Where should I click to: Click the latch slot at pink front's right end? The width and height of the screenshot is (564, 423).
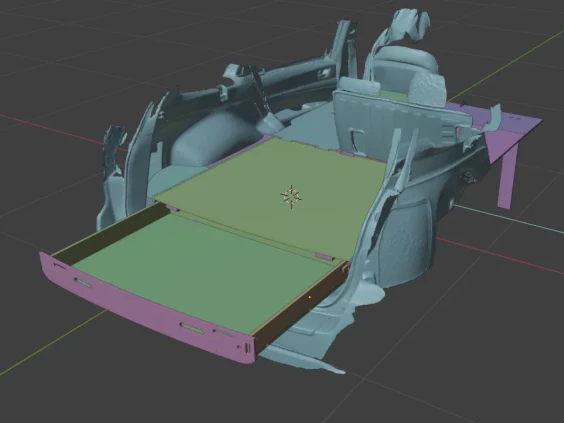pyautogui.click(x=247, y=347)
